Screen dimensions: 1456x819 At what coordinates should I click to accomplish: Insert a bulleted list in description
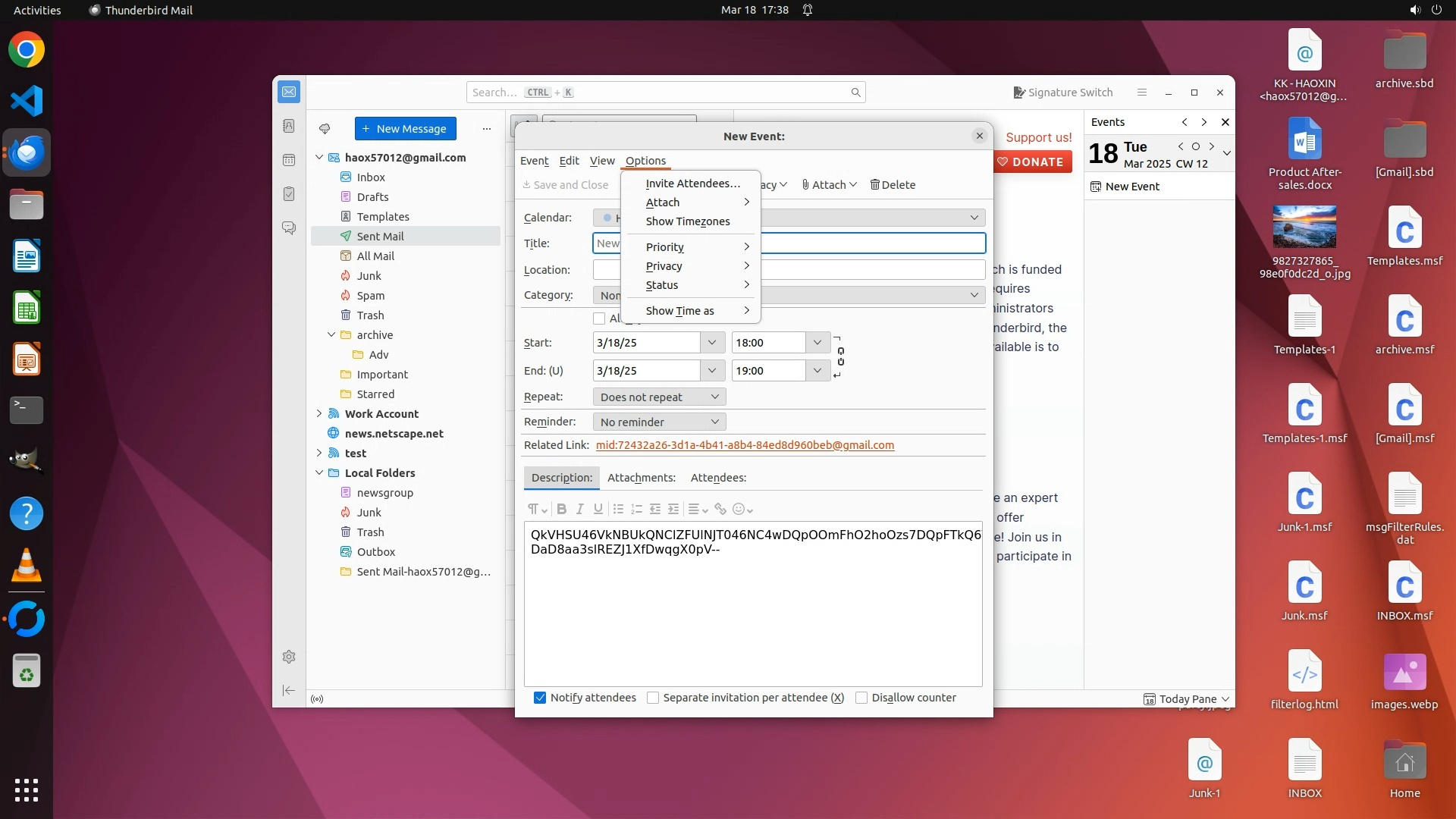(618, 509)
